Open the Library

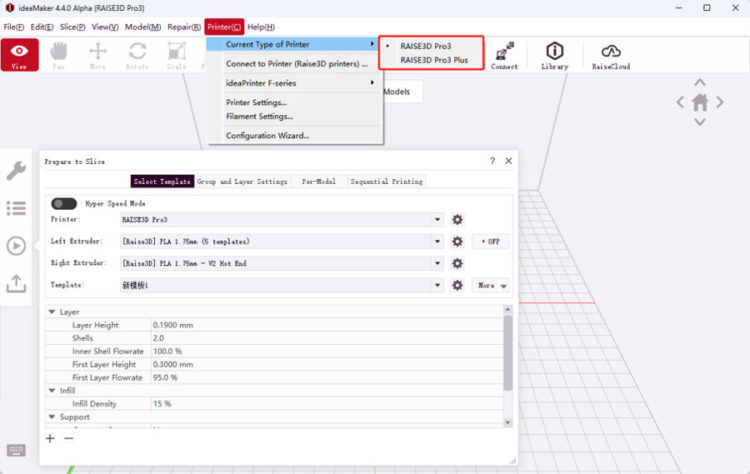point(554,55)
